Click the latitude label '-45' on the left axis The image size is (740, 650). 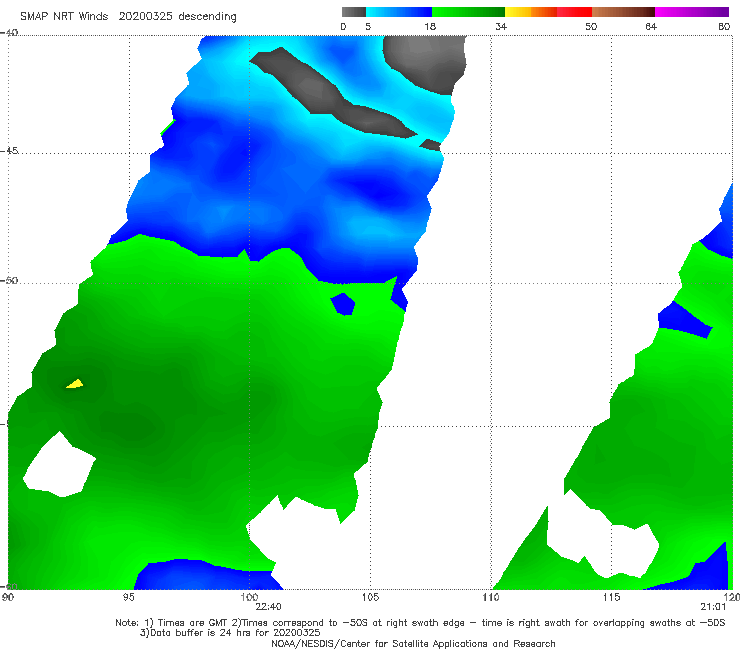pyautogui.click(x=9, y=151)
